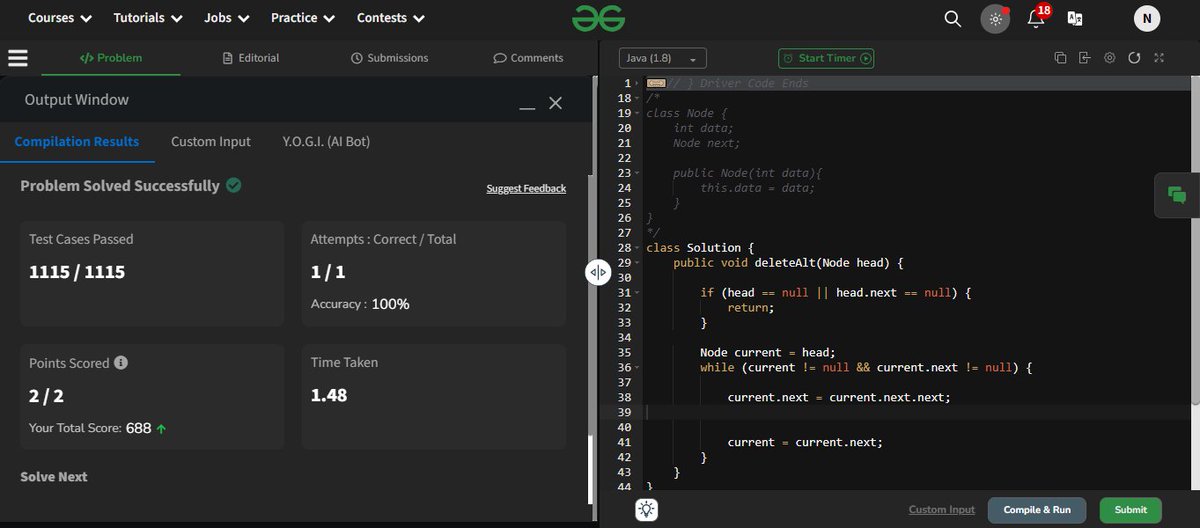Open the Java (1.8) language dropdown
The image size is (1200, 528).
(x=663, y=58)
